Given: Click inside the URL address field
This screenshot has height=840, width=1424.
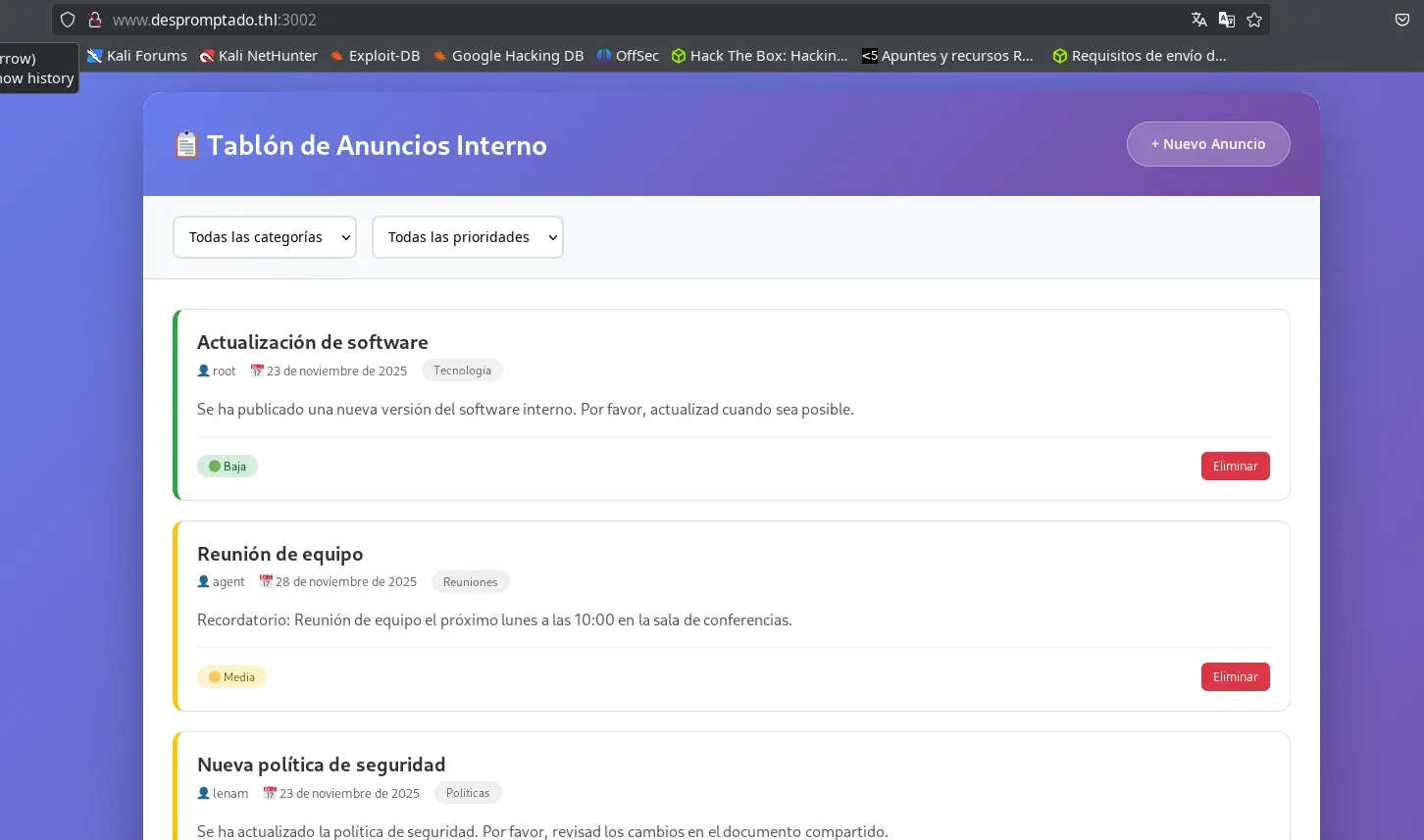Looking at the screenshot, I should tap(392, 20).
